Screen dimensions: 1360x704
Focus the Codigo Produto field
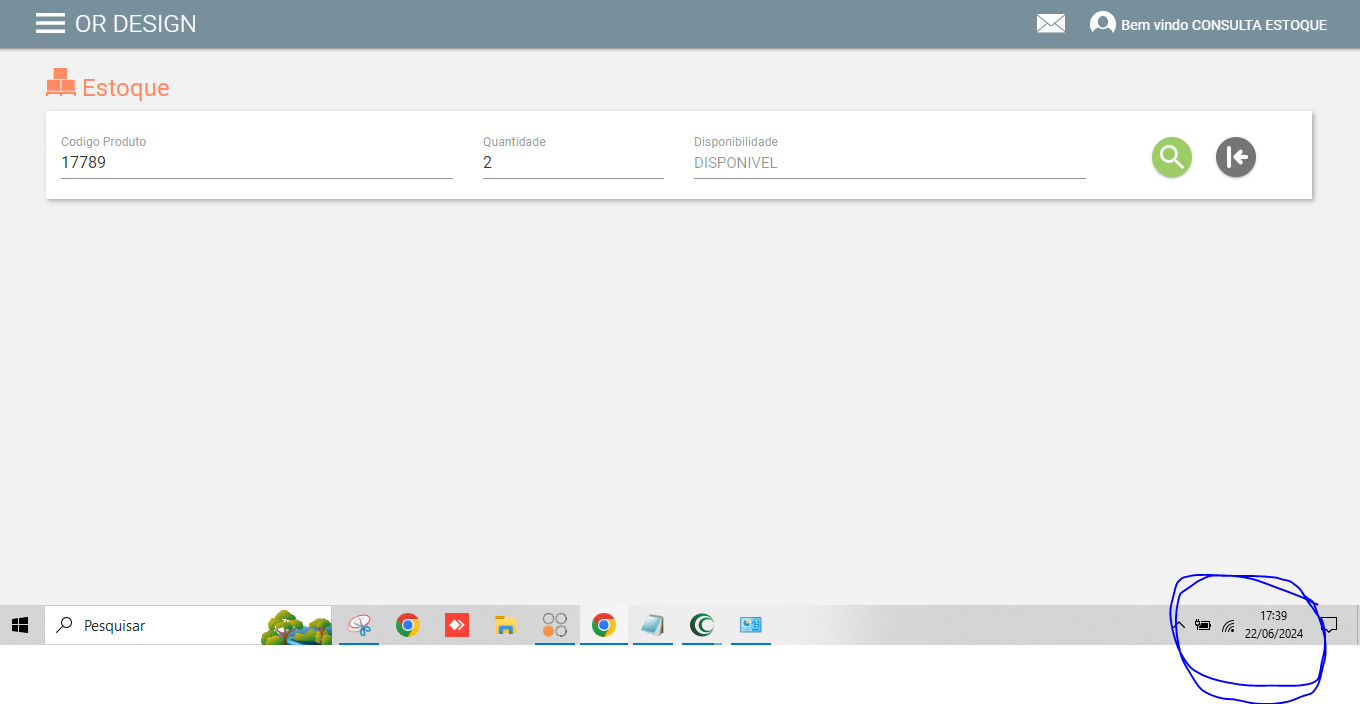pyautogui.click(x=256, y=162)
